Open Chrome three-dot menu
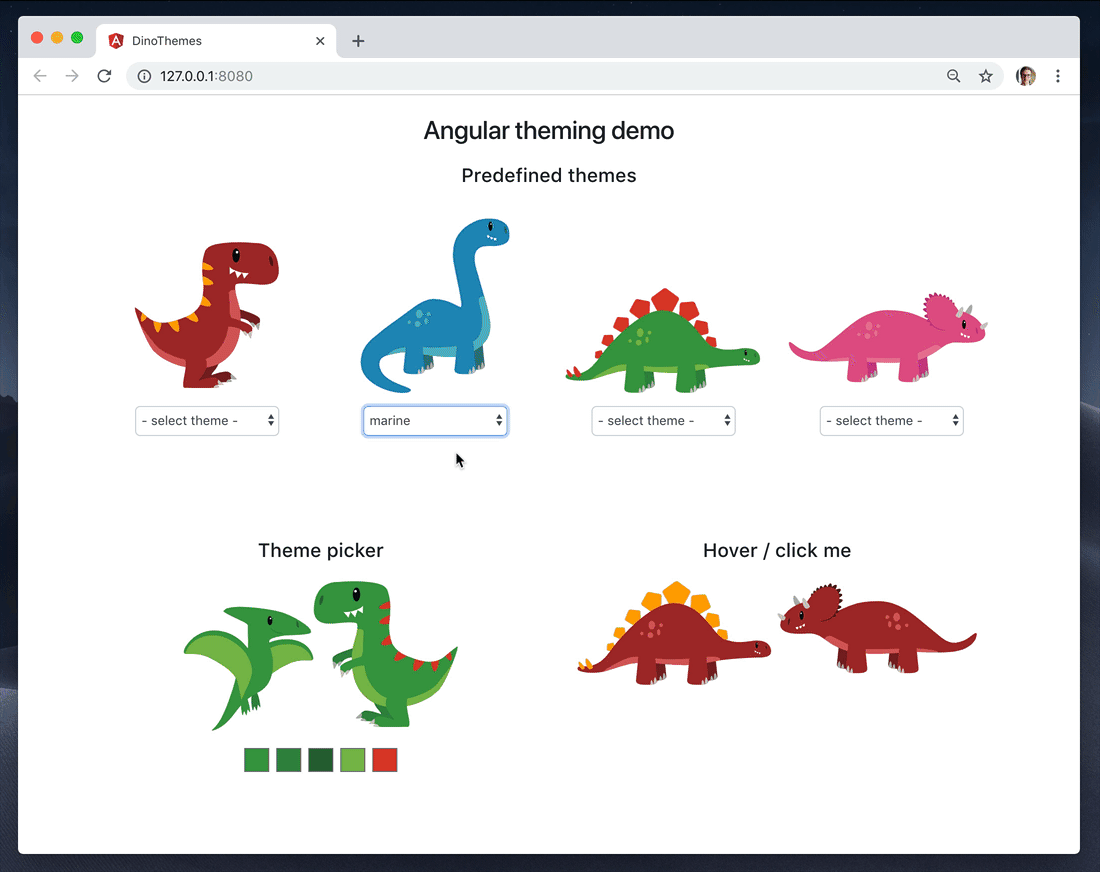The image size is (1100, 872). pos(1058,76)
